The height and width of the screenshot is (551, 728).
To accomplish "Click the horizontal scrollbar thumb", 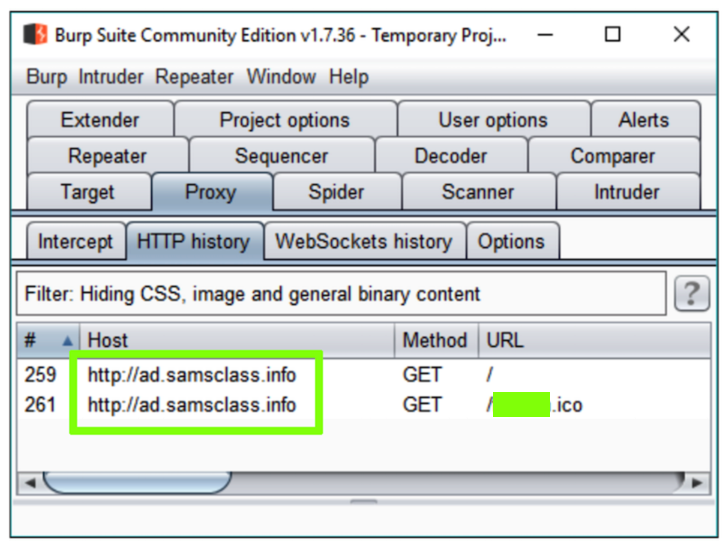I will (135, 483).
